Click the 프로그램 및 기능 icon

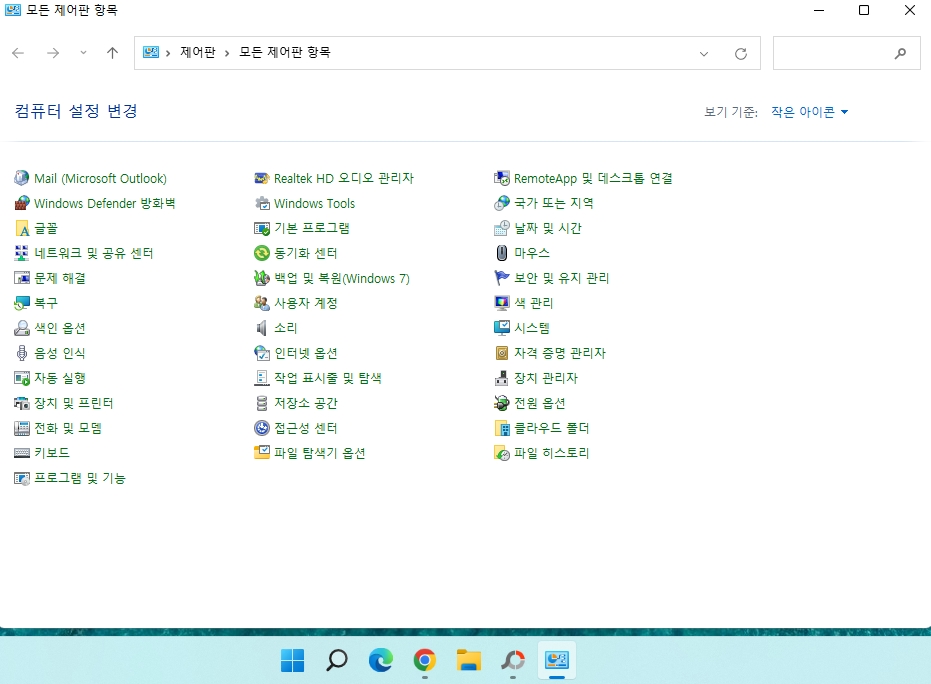click(x=21, y=478)
